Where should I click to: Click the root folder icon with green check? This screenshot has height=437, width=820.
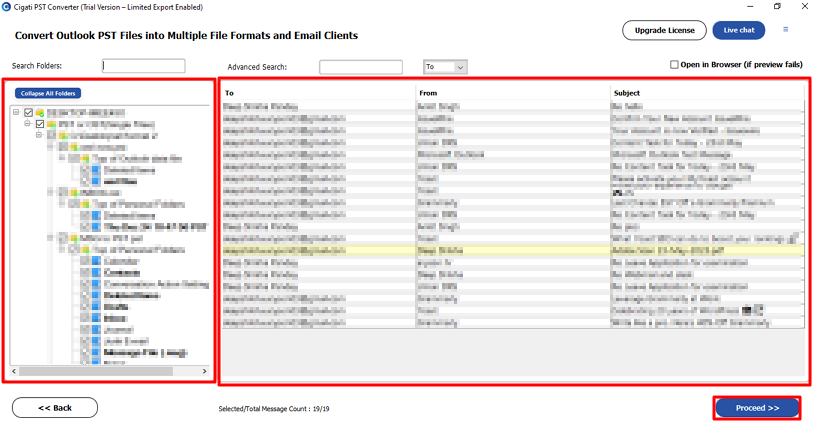[40, 112]
